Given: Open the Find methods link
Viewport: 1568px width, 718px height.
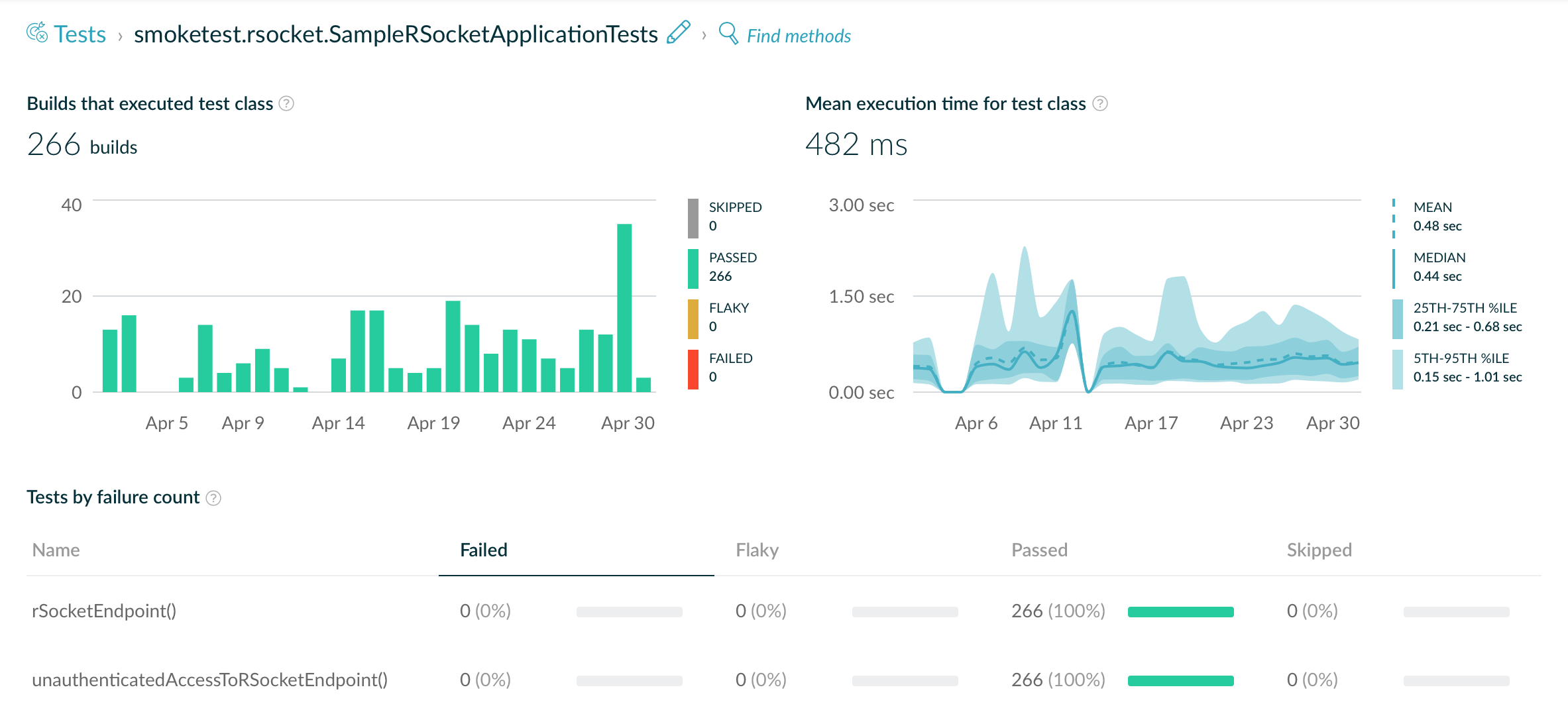Looking at the screenshot, I should (799, 36).
